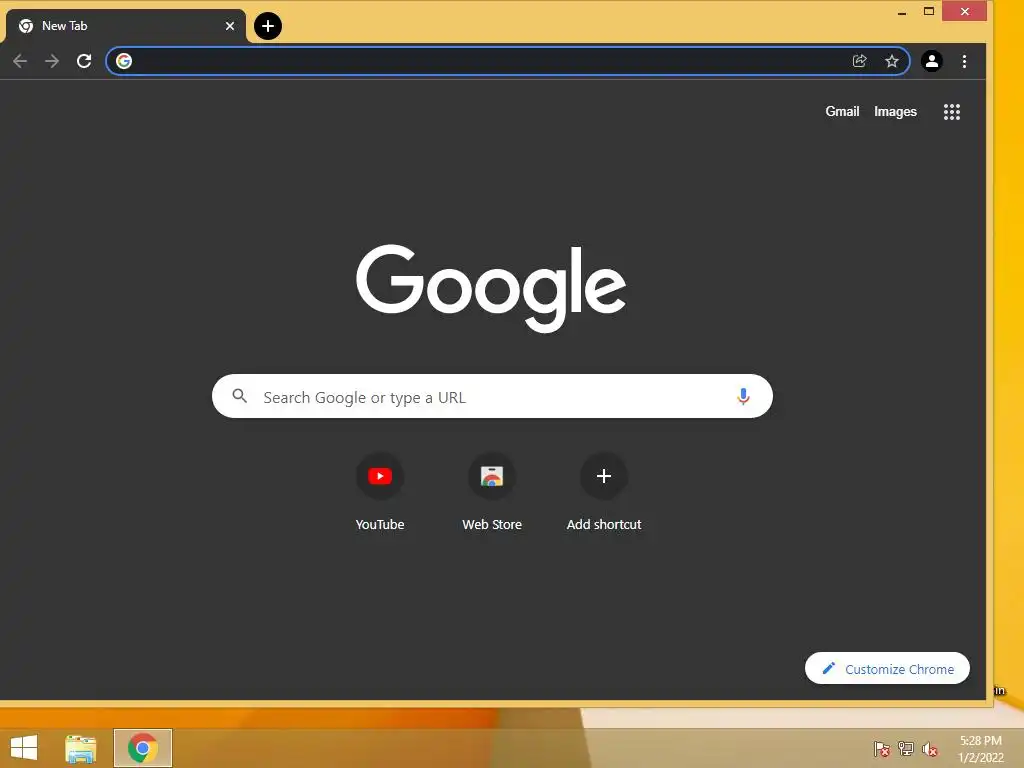
Task: Share this page icon in address bar
Action: 859,61
